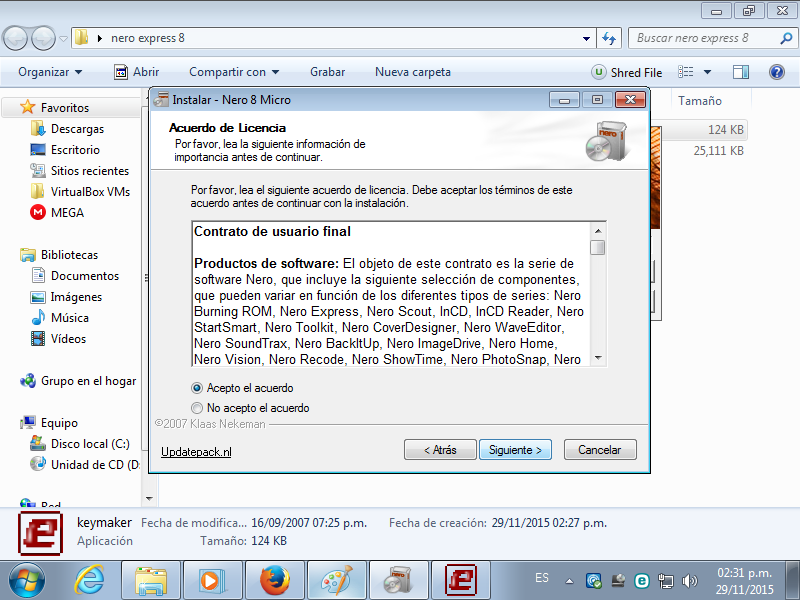Click the keymaker icon in details pane

point(40,533)
